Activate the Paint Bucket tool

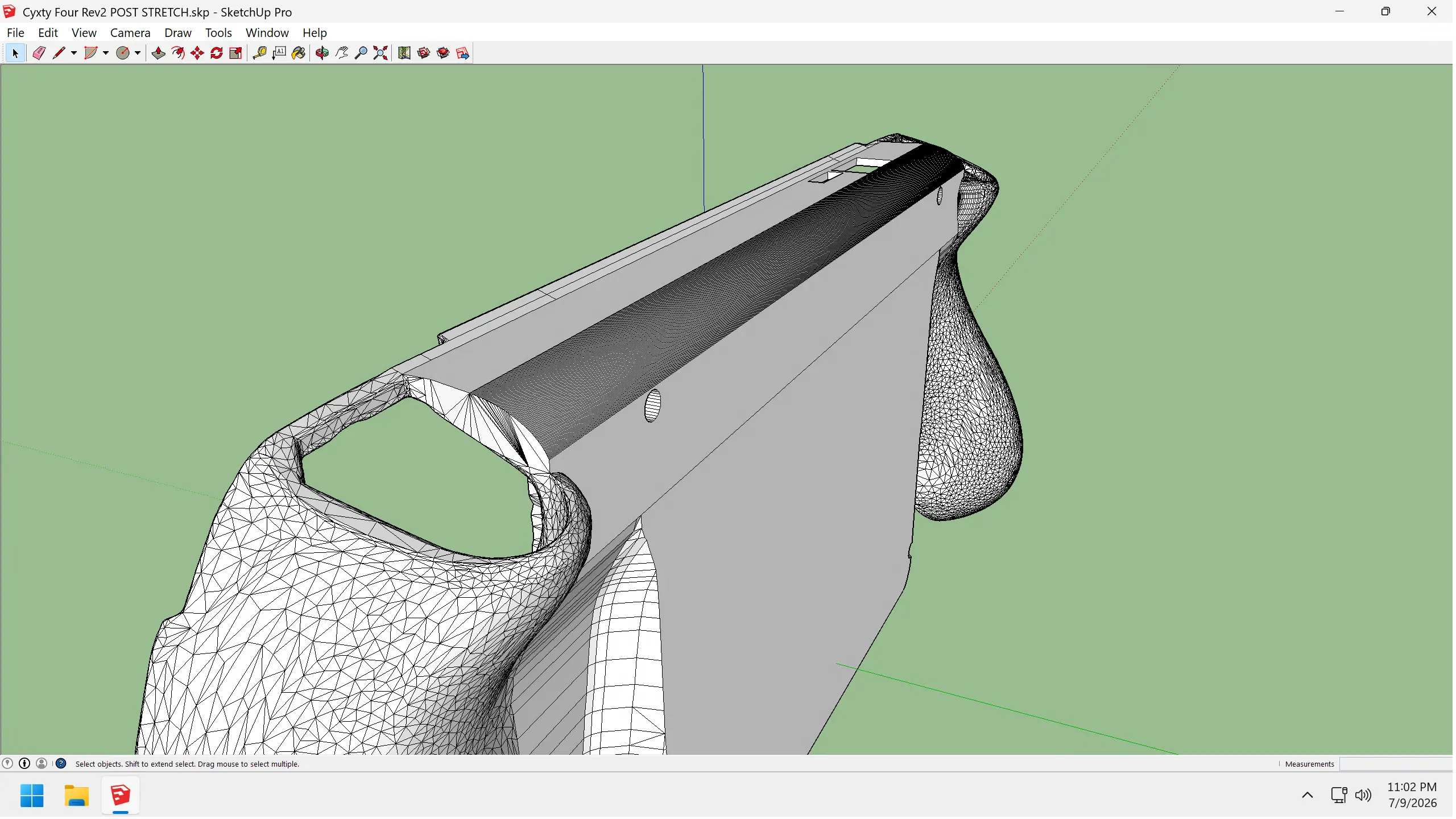299,53
